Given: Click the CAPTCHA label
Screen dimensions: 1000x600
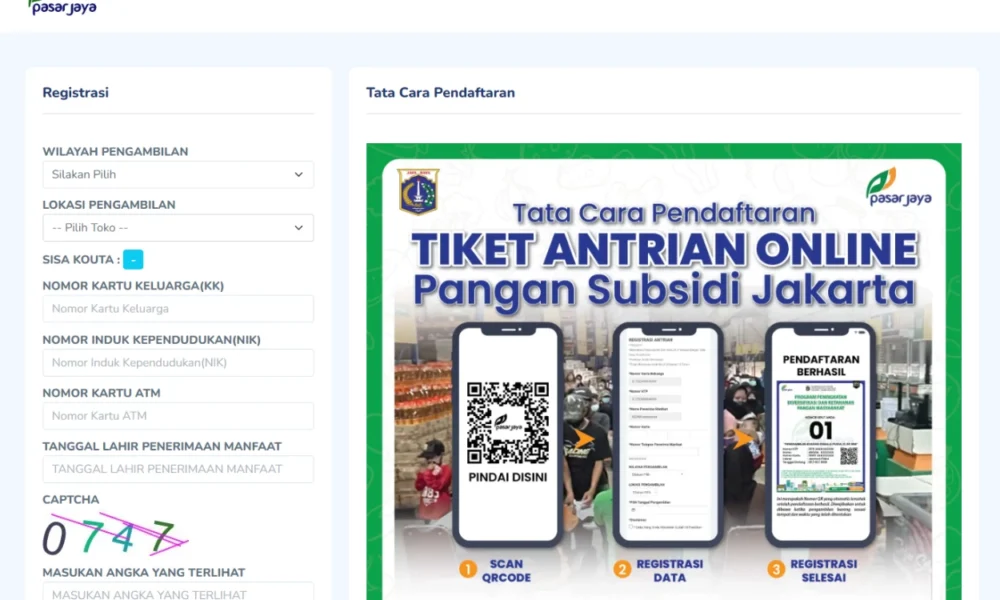Looking at the screenshot, I should pyautogui.click(x=71, y=499).
